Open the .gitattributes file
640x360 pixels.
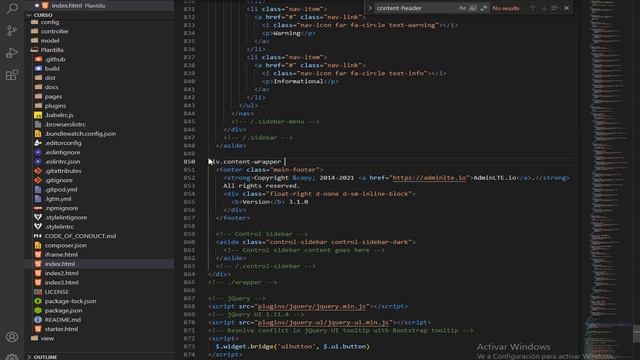63,171
